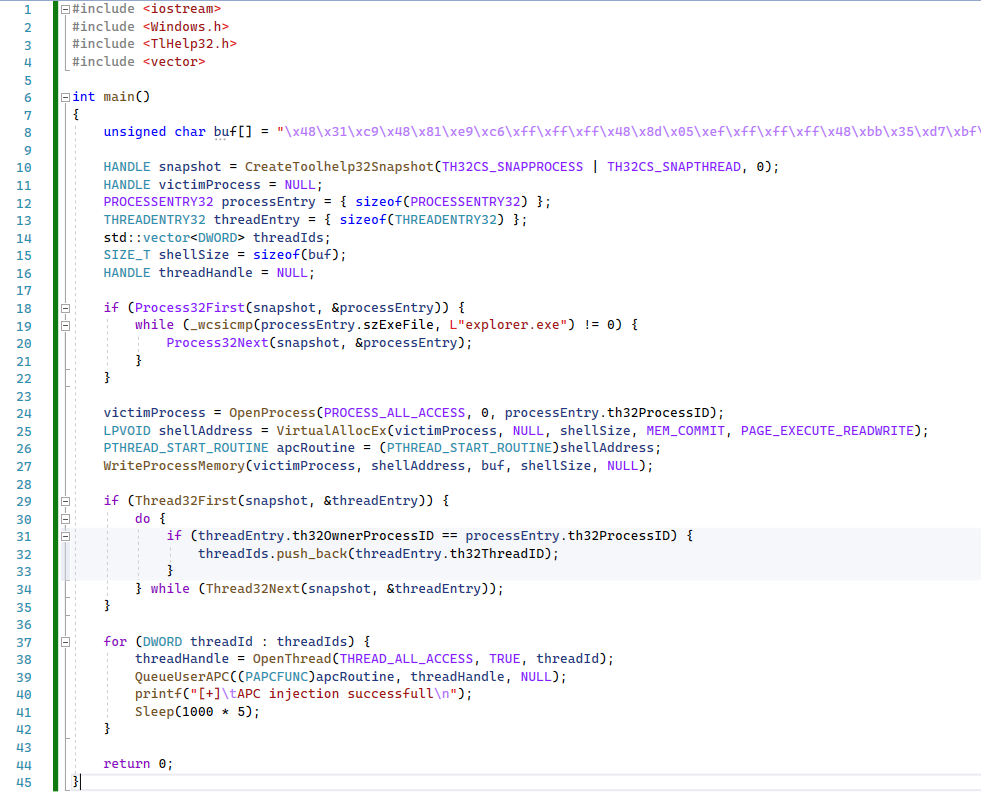Click PAGE_EXECUTE_READWRITE constant
This screenshot has width=981, height=797.
point(827,431)
